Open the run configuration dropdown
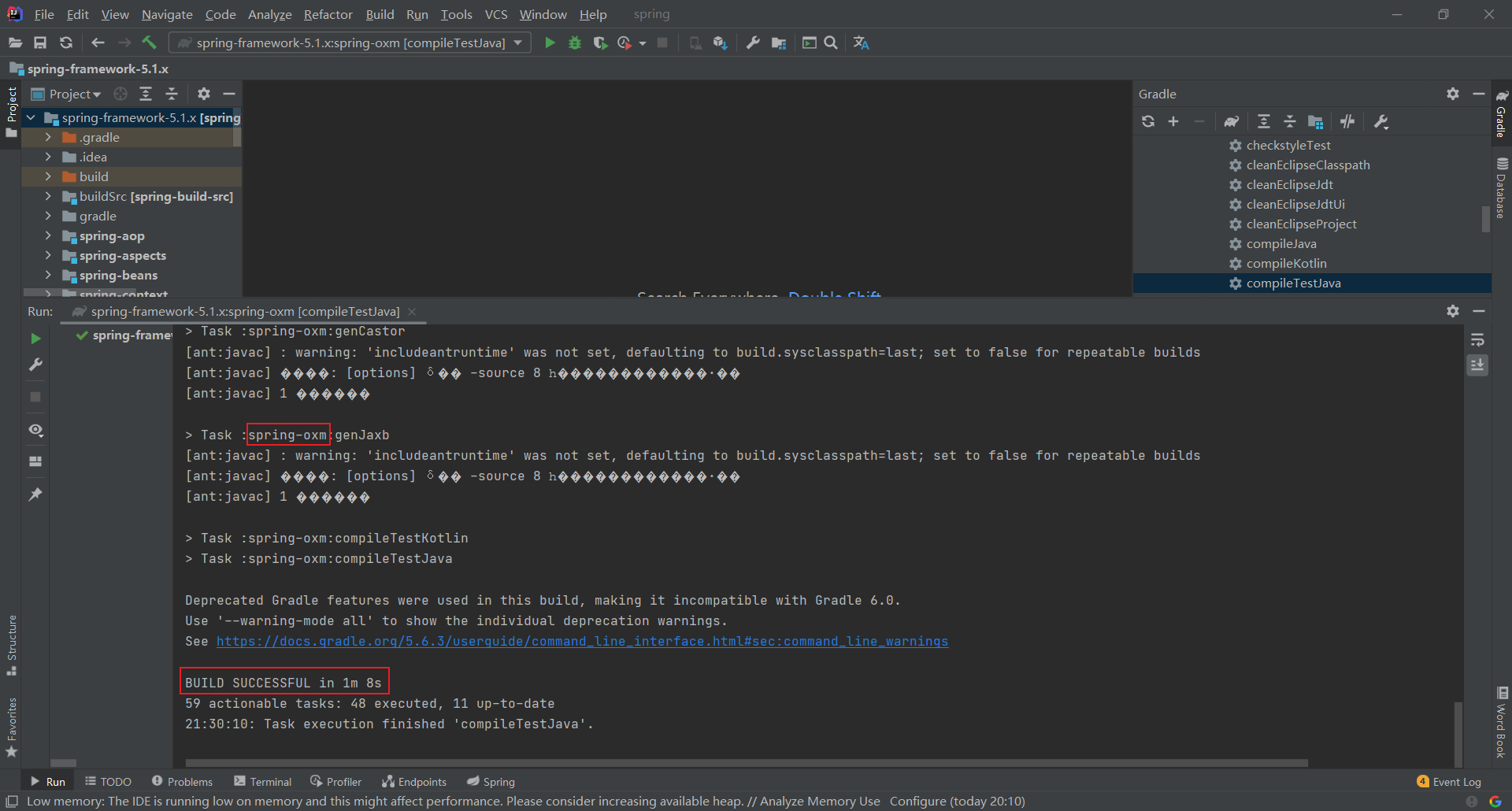 (516, 43)
